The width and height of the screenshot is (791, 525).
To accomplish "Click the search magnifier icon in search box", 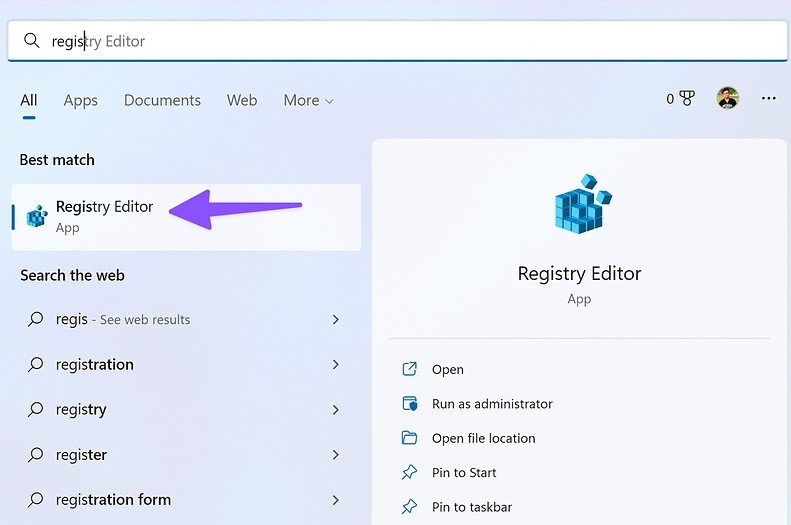I will pyautogui.click(x=32, y=40).
